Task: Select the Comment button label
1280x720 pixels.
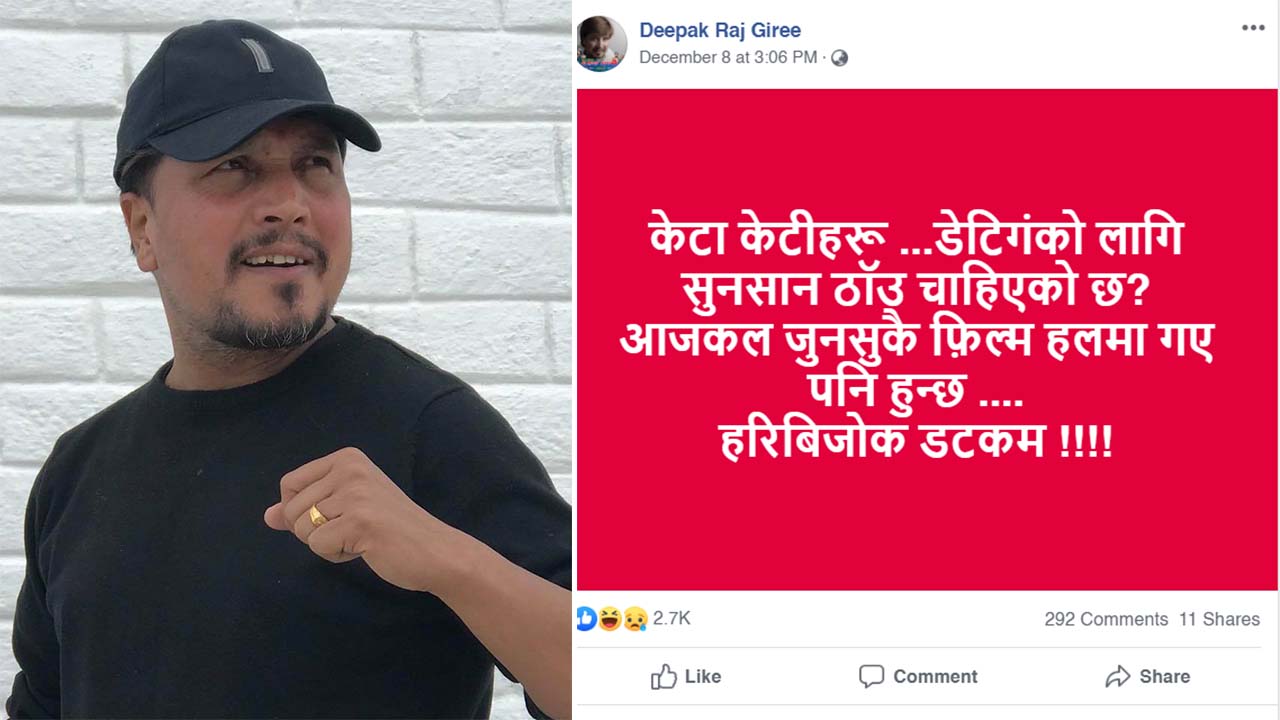Action: (935, 677)
